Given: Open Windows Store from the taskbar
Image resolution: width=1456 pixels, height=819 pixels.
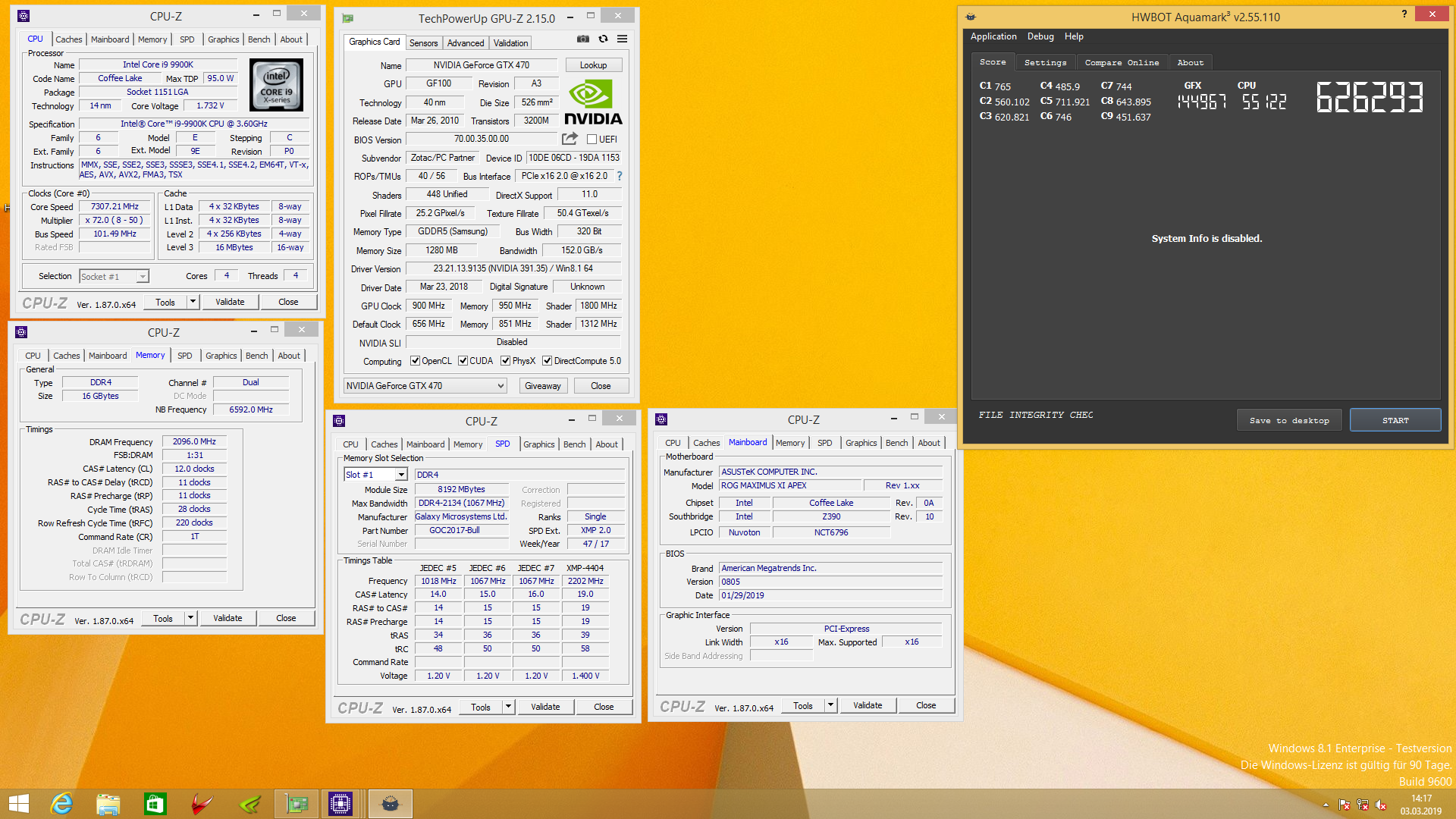Looking at the screenshot, I should [155, 804].
